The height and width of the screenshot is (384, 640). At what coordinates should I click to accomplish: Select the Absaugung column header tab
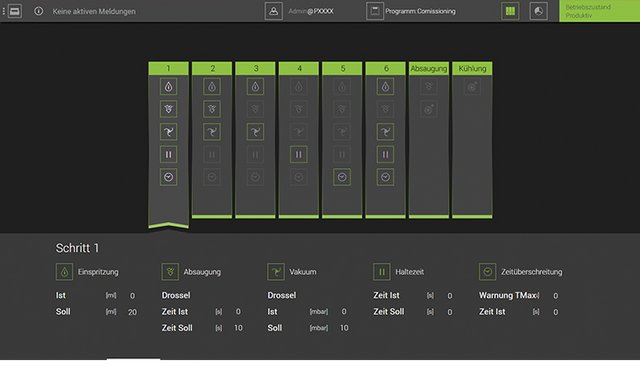click(x=429, y=68)
